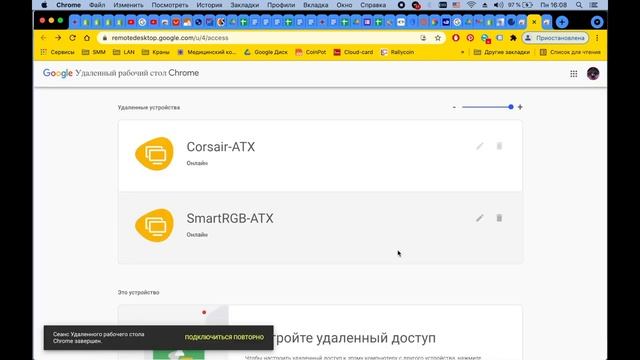Viewport: 640px width, 360px height.
Task: Click the SmartRGB-ATX name text
Action: click(230, 218)
